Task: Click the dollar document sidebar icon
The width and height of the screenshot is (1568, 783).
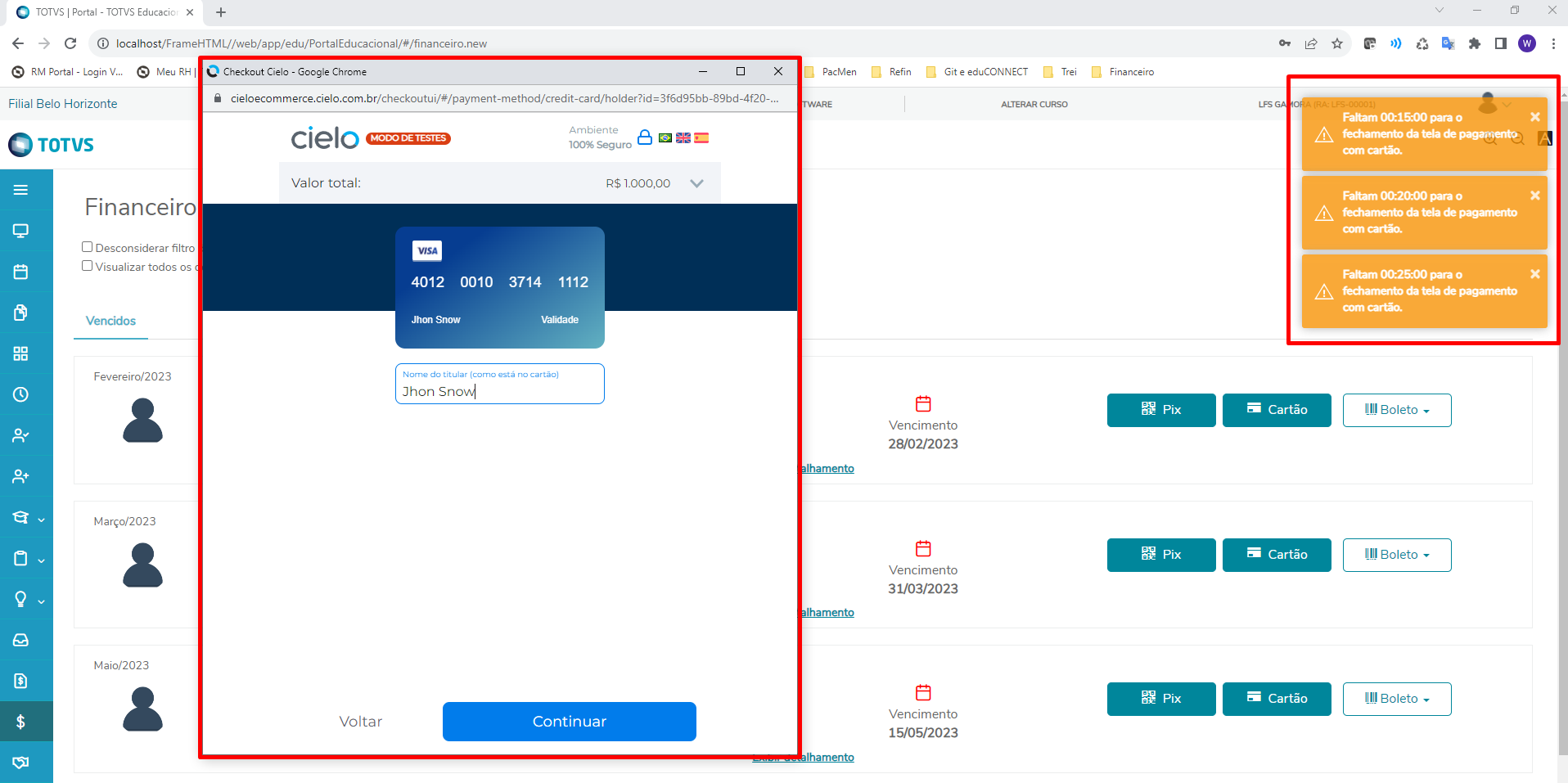Action: click(x=21, y=681)
